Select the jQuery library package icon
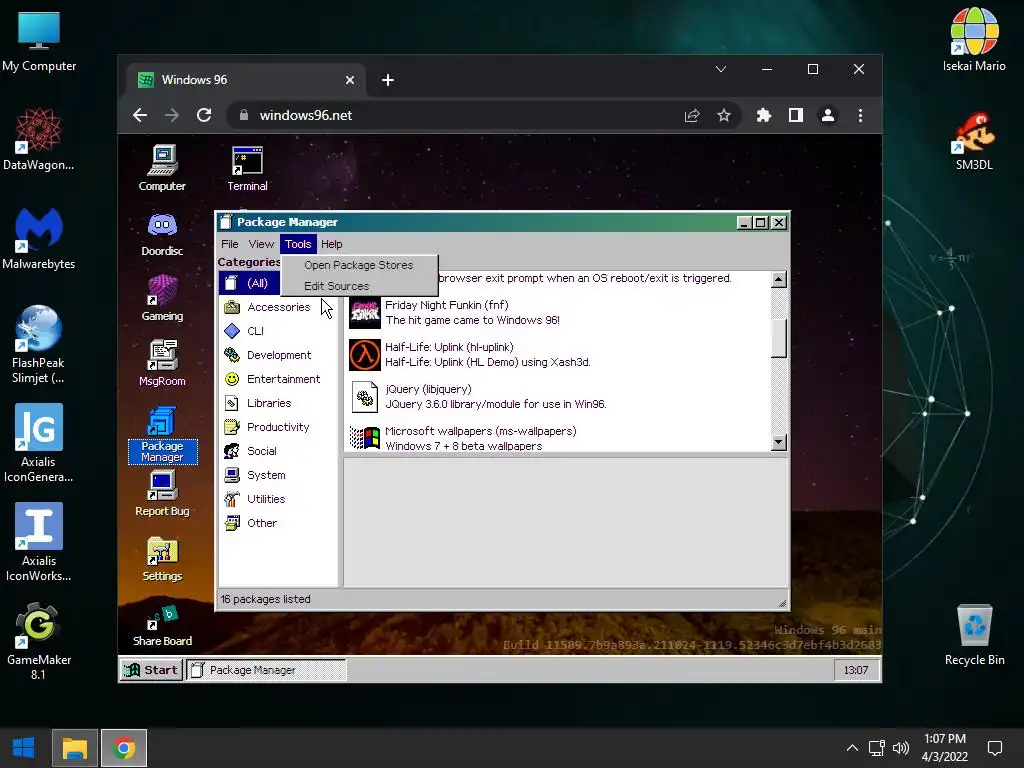Screen dimensions: 1024x768 click(x=364, y=396)
